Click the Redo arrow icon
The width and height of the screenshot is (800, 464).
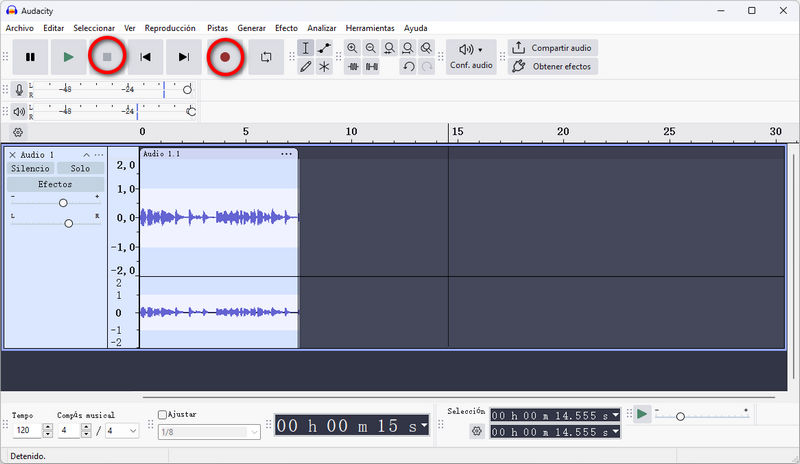pyautogui.click(x=427, y=66)
